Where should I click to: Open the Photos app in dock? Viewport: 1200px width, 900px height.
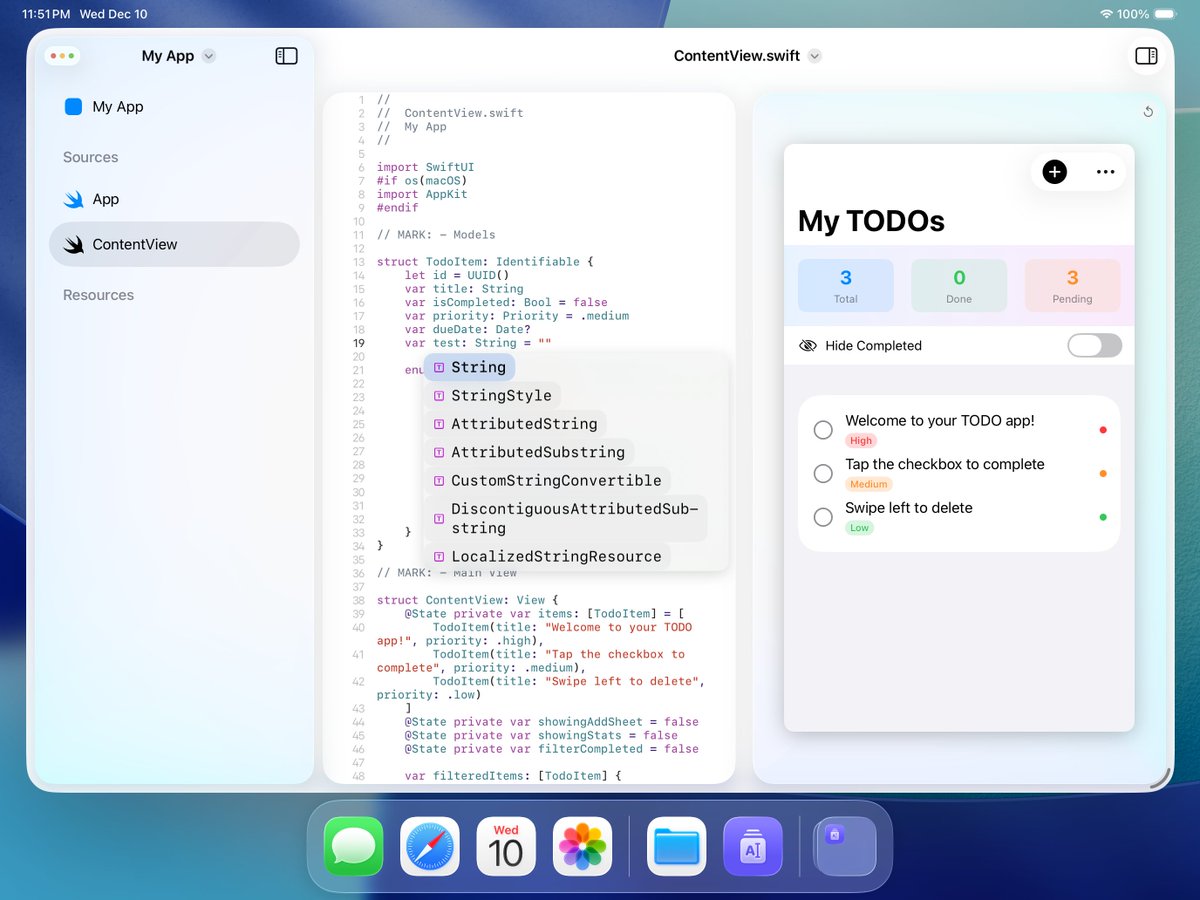582,847
